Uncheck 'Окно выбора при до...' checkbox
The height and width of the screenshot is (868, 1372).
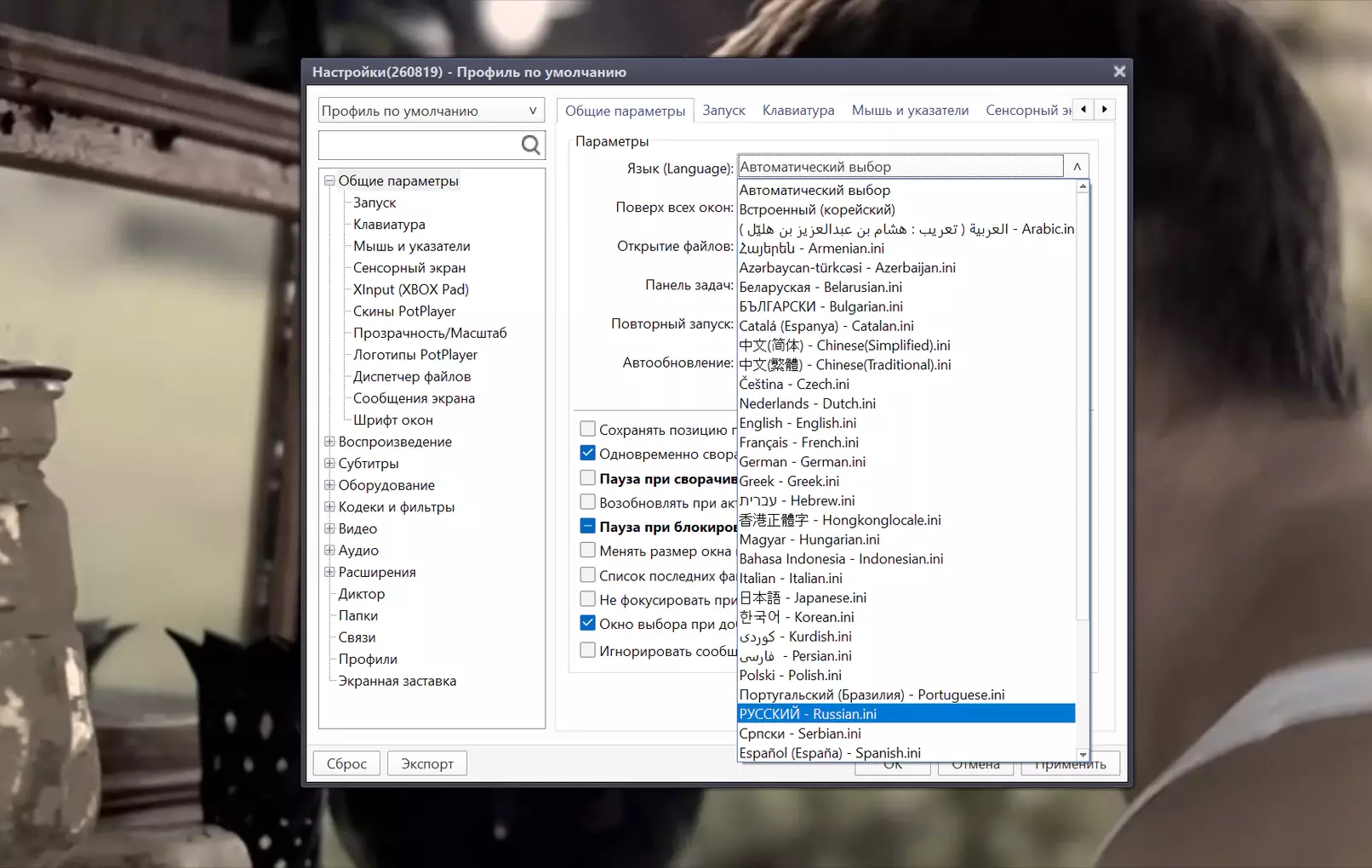(x=587, y=623)
